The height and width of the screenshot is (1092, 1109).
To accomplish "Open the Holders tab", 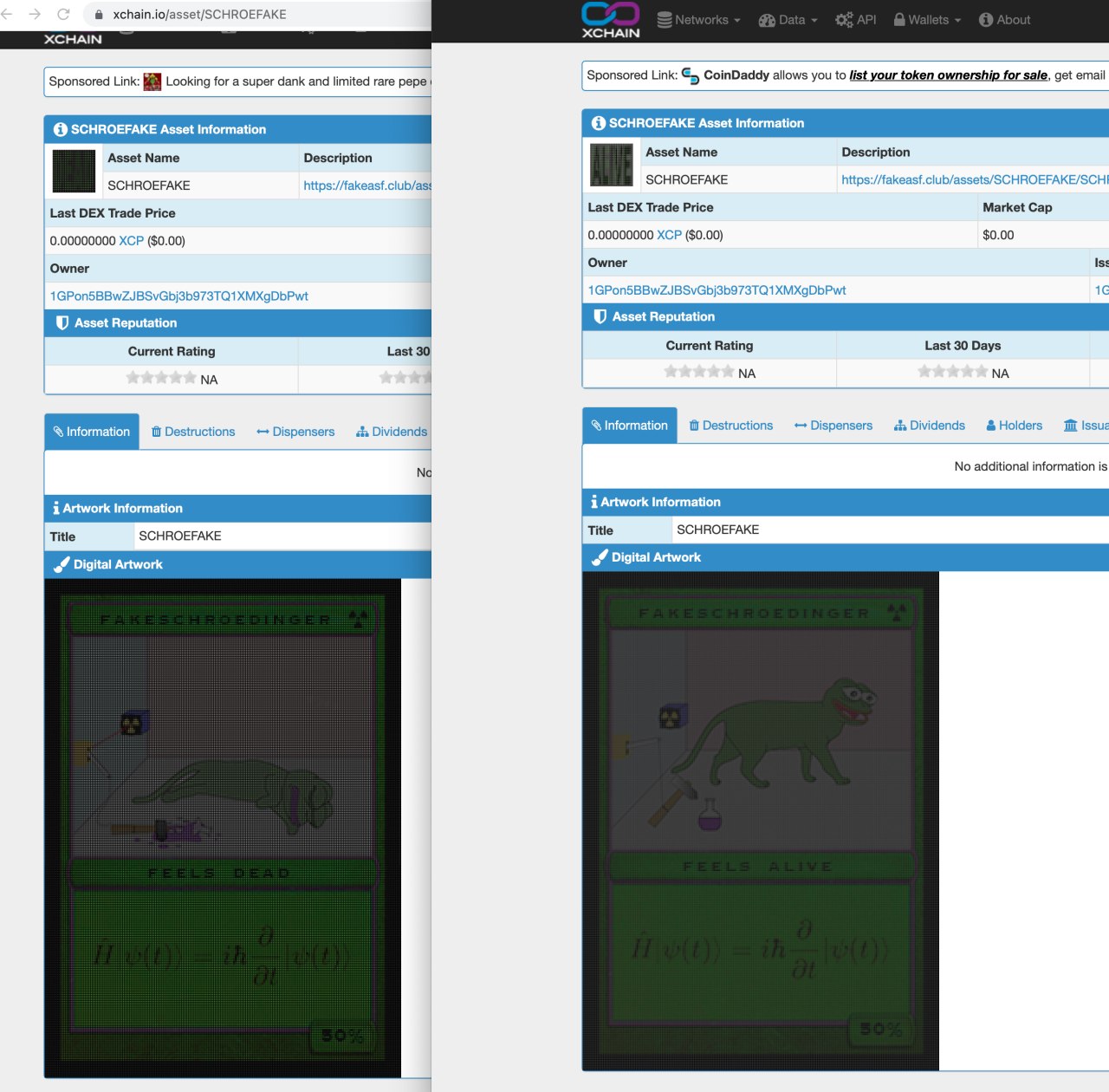I will tap(1015, 426).
